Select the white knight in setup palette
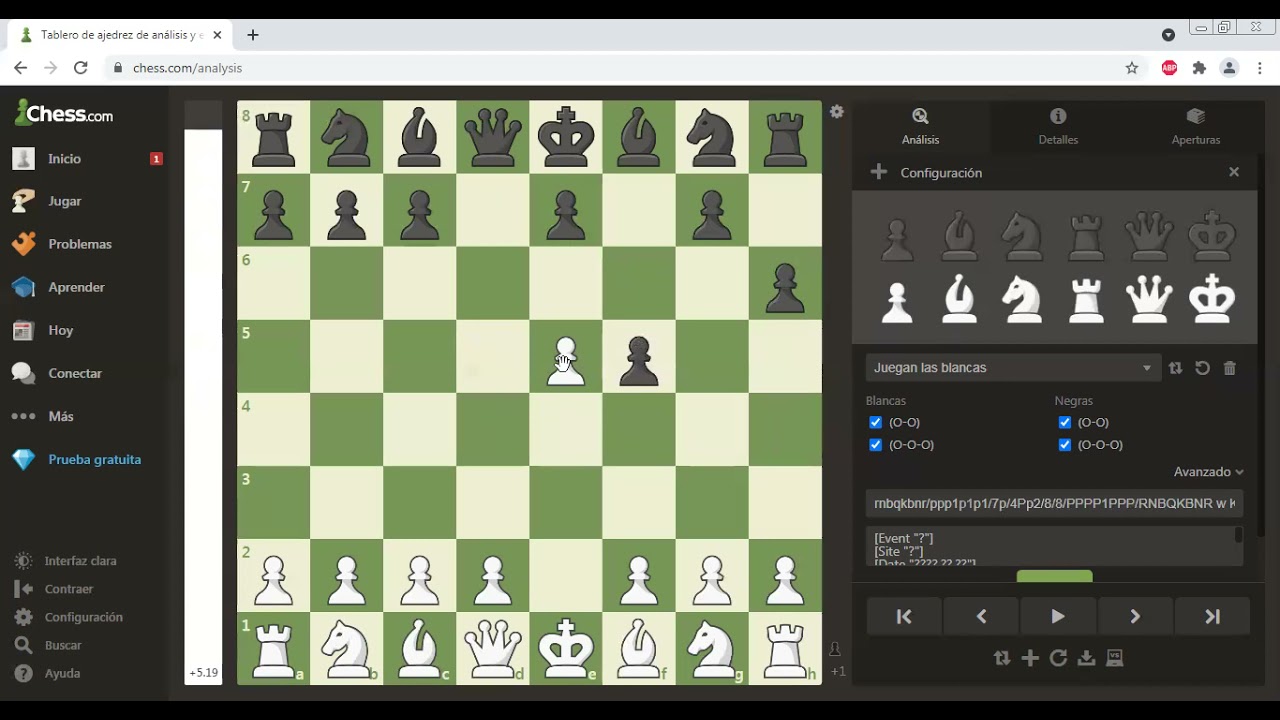The image size is (1280, 720). pos(1023,300)
